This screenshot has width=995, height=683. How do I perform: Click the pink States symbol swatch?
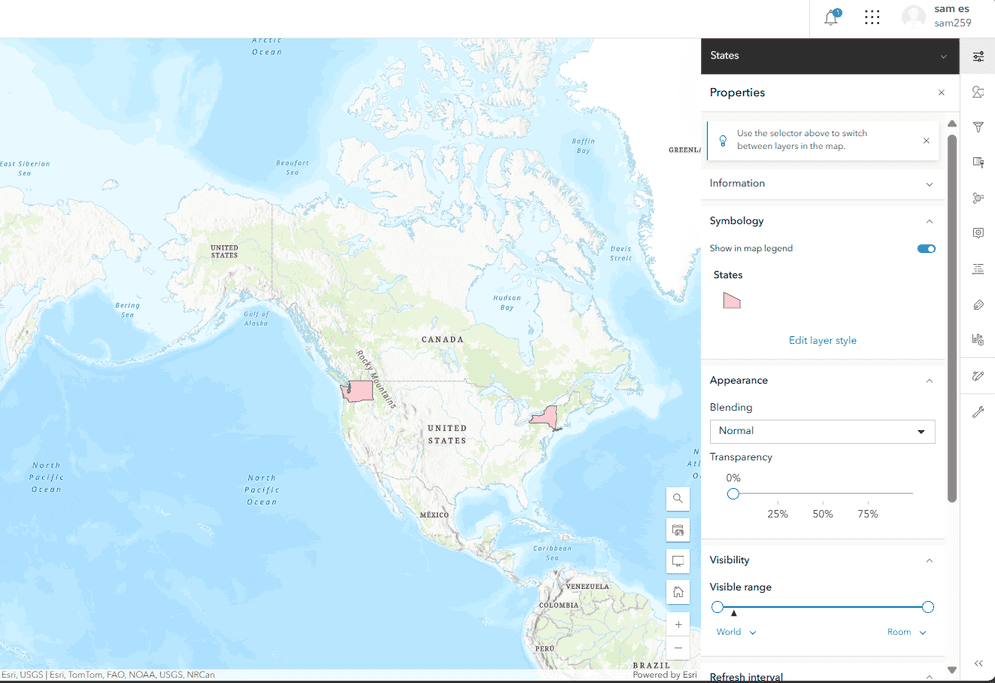732,300
